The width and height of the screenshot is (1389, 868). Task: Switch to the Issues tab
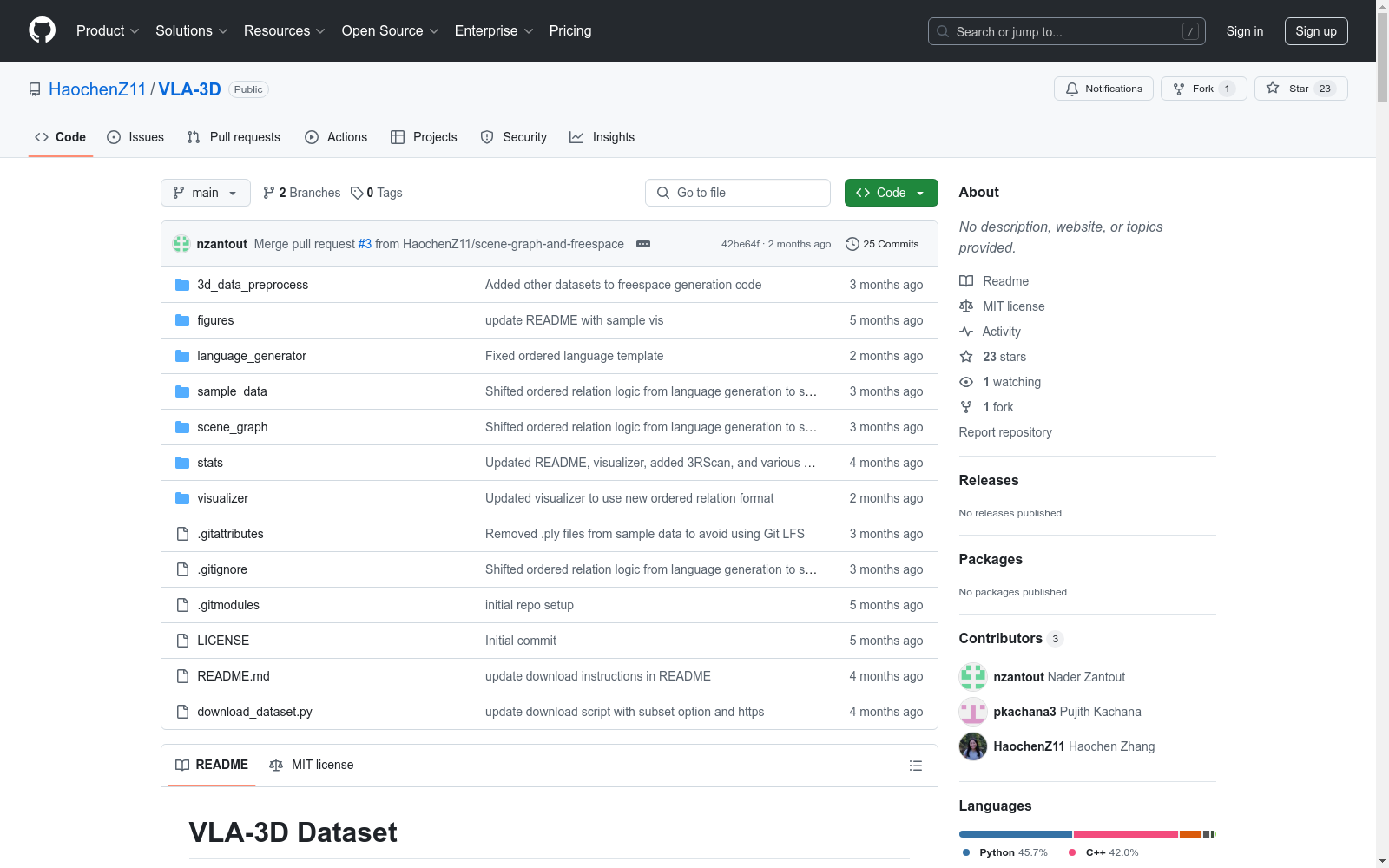[135, 137]
